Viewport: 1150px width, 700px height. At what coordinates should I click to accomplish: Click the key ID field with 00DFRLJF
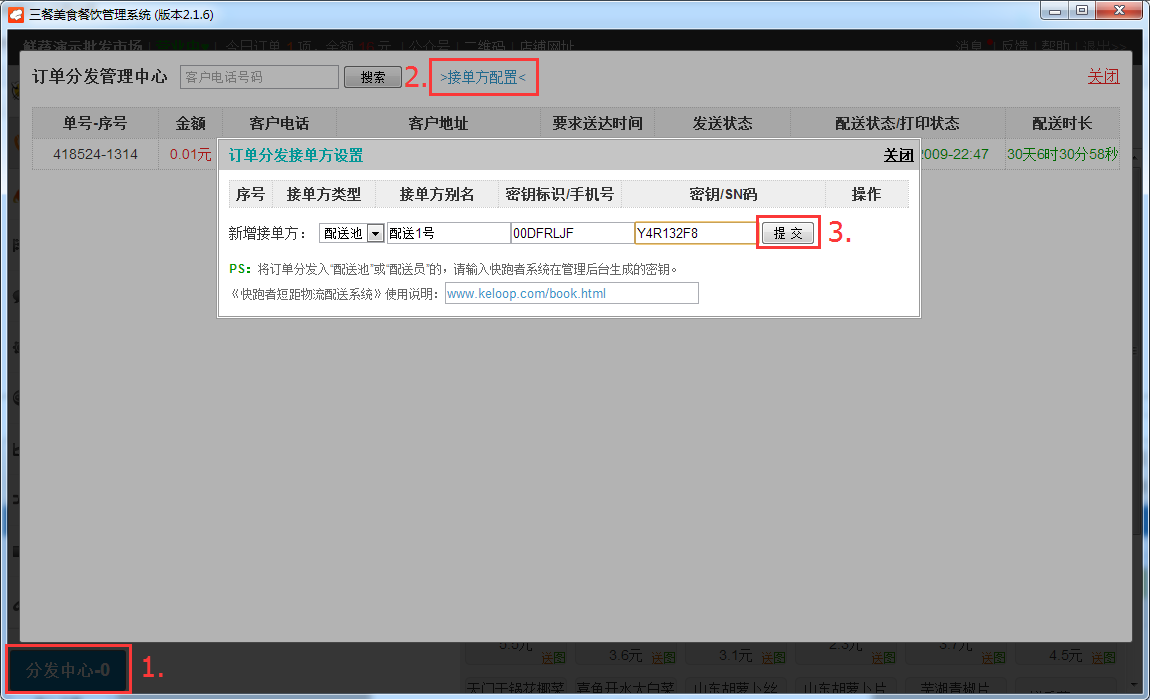pyautogui.click(x=571, y=233)
